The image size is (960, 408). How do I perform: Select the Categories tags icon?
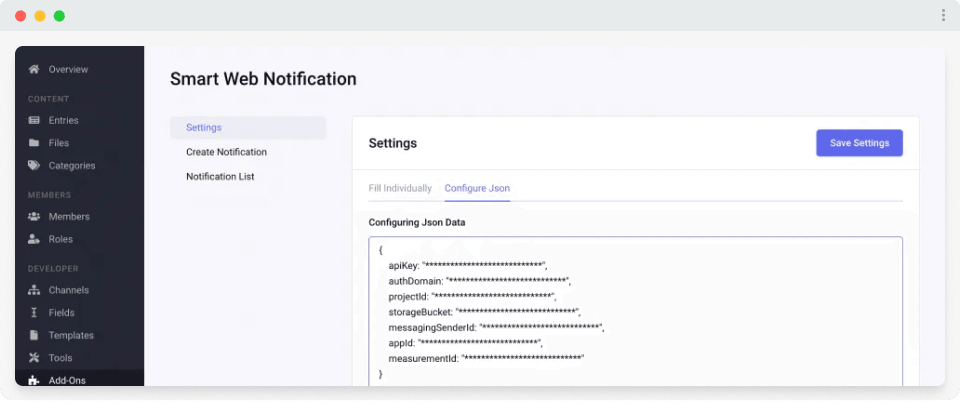pyautogui.click(x=34, y=166)
